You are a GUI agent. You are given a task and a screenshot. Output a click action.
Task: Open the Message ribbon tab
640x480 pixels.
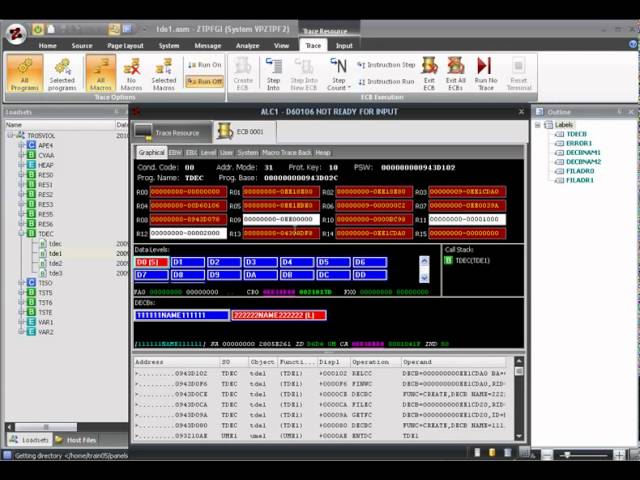click(208, 46)
